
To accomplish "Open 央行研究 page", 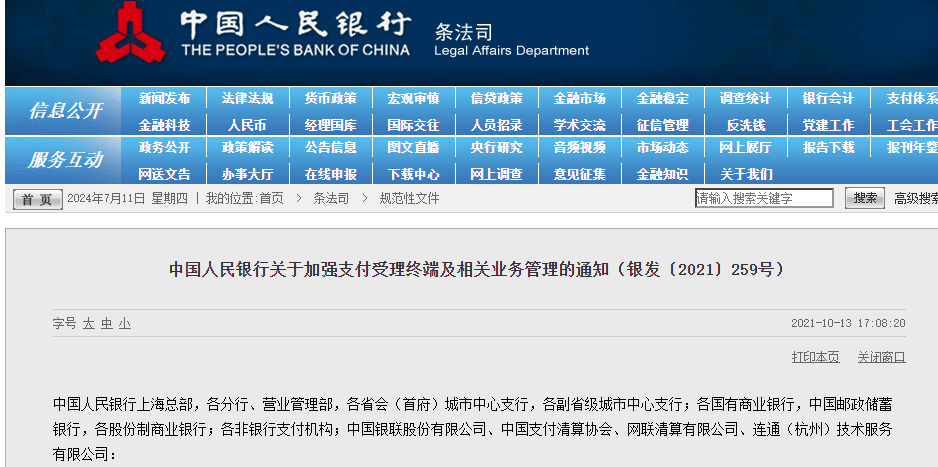I will tap(497, 147).
